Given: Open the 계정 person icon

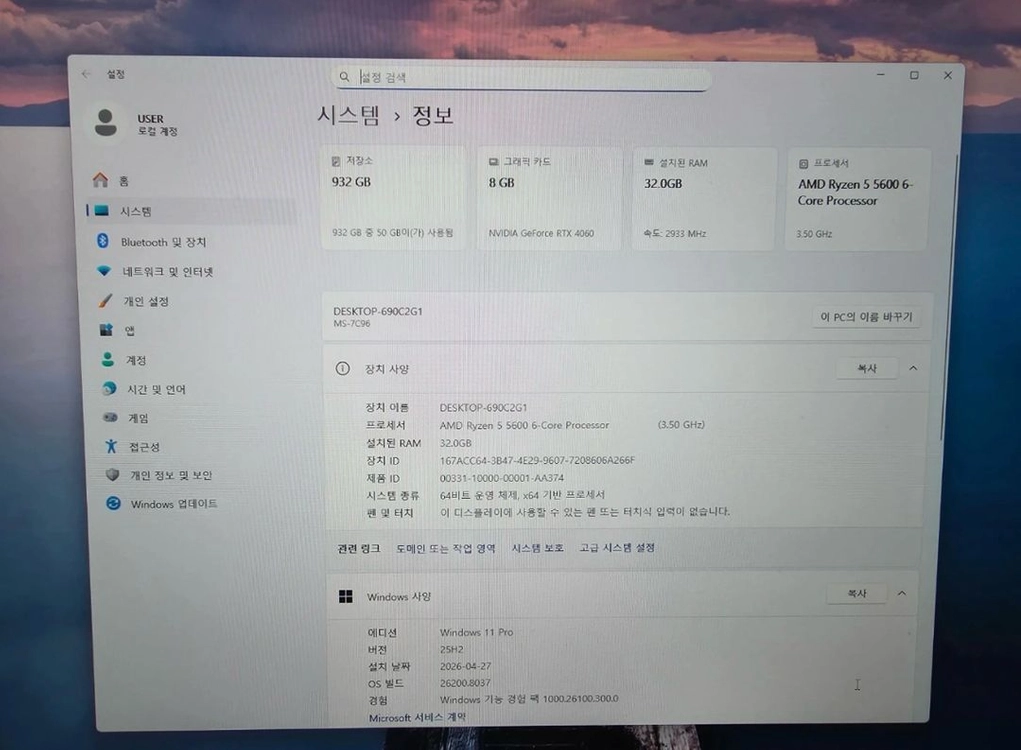Looking at the screenshot, I should 108,359.
